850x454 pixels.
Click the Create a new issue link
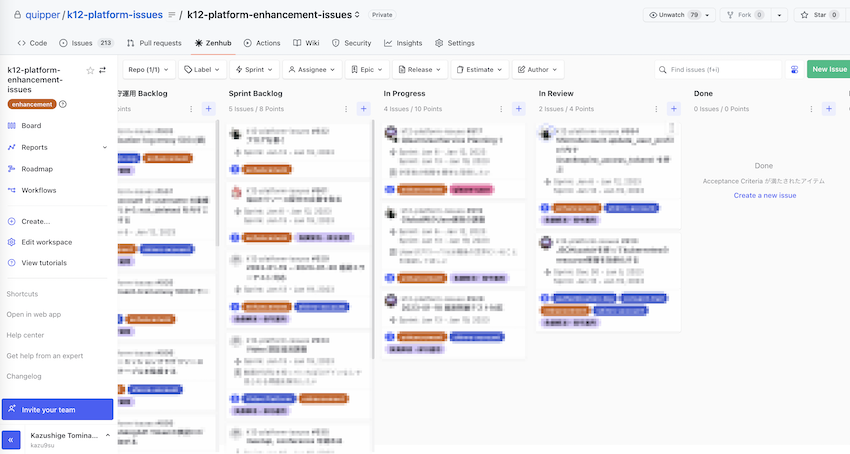click(x=765, y=195)
